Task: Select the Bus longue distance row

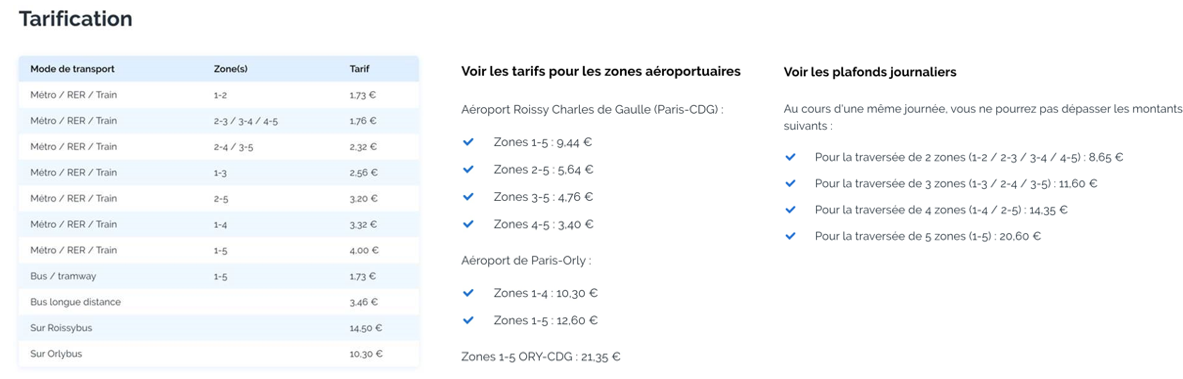Action: 219,302
